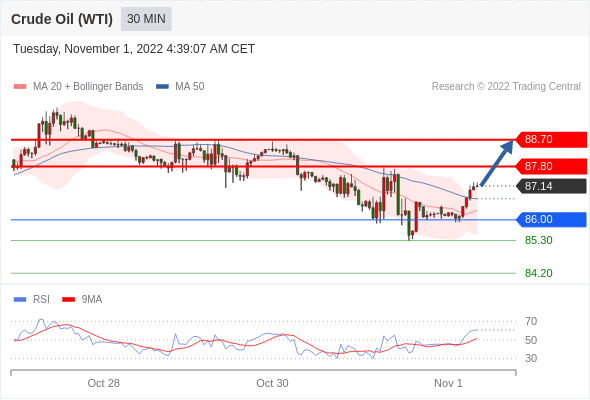590x400 pixels.
Task: Select the 87.80 resistance price tag
Action: click(x=551, y=166)
